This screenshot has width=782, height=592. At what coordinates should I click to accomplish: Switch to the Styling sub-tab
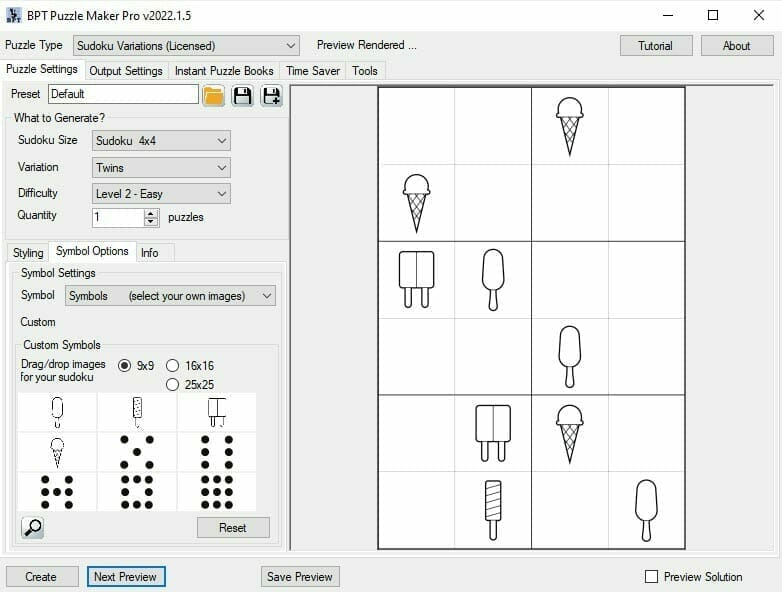tap(28, 253)
